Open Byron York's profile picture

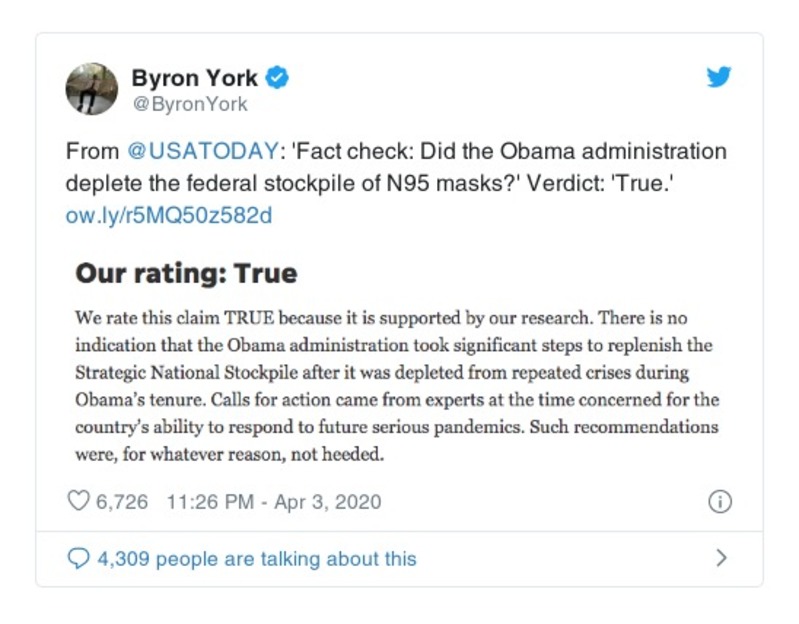click(92, 89)
